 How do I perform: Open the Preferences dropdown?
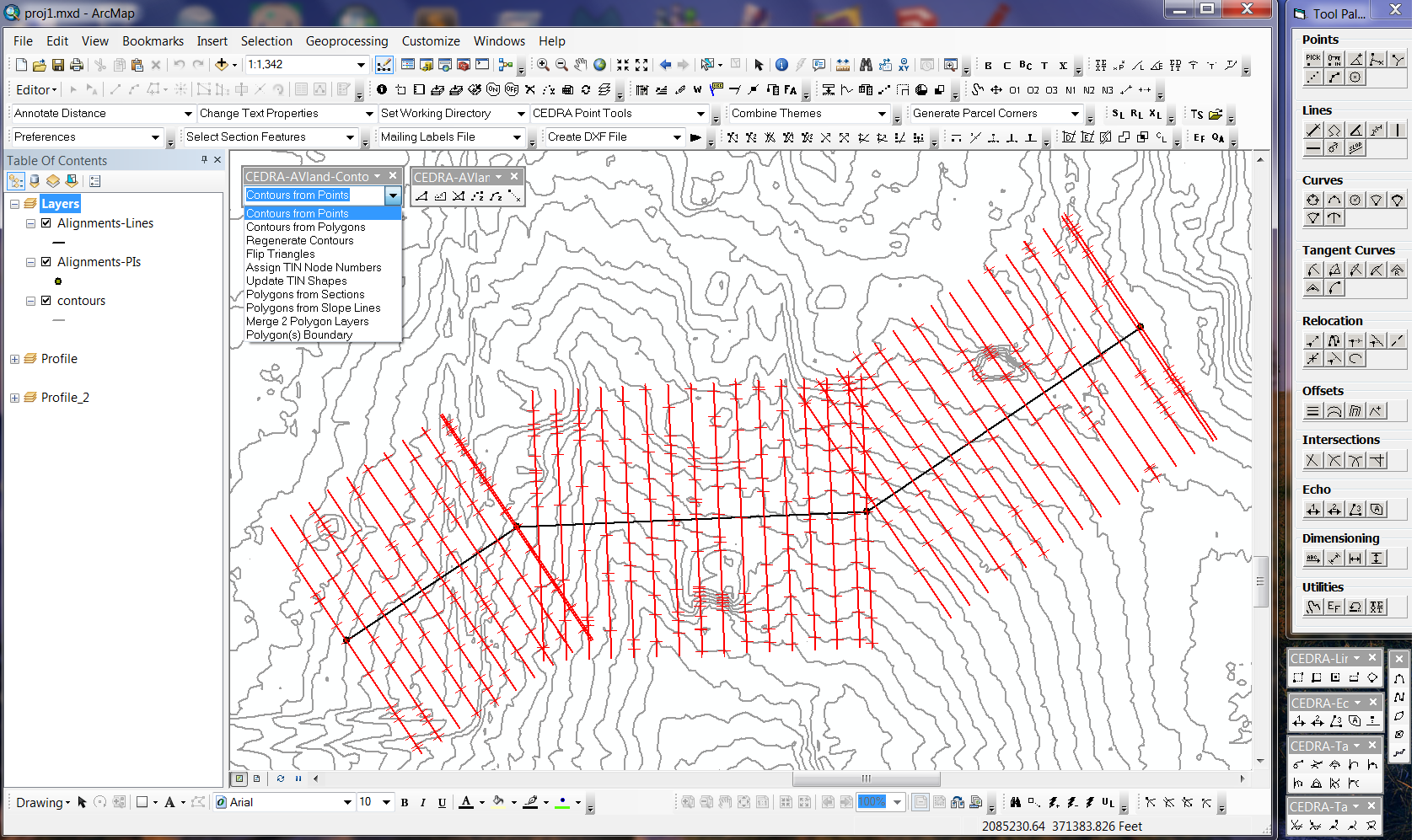pyautogui.click(x=155, y=136)
